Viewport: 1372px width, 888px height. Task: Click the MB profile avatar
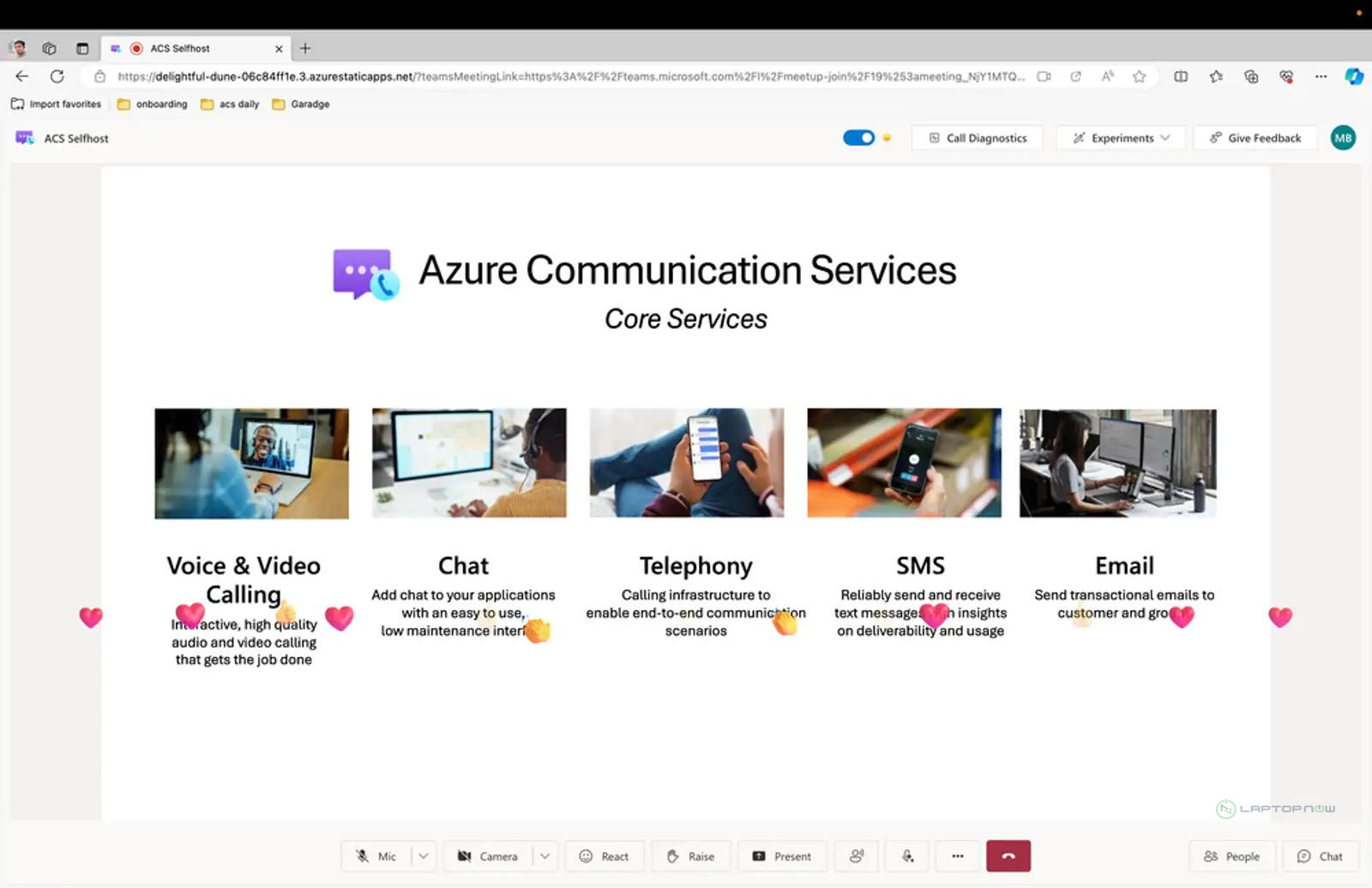point(1342,138)
